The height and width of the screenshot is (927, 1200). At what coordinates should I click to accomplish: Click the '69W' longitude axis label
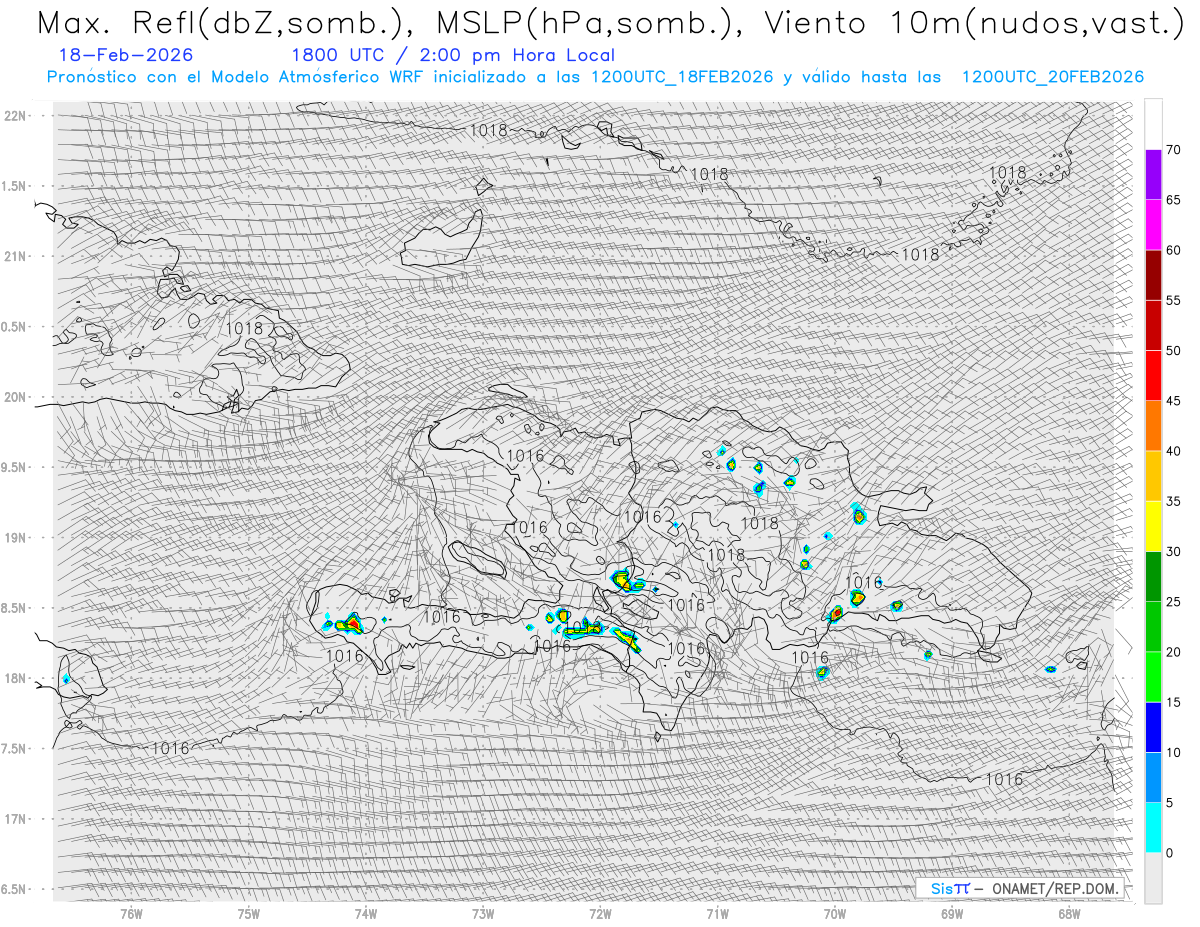952,913
